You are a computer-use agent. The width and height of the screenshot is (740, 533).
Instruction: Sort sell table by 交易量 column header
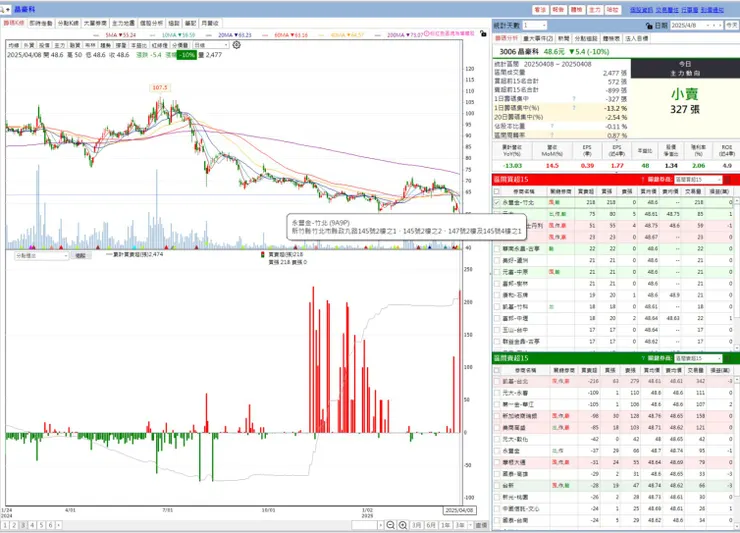coord(695,370)
